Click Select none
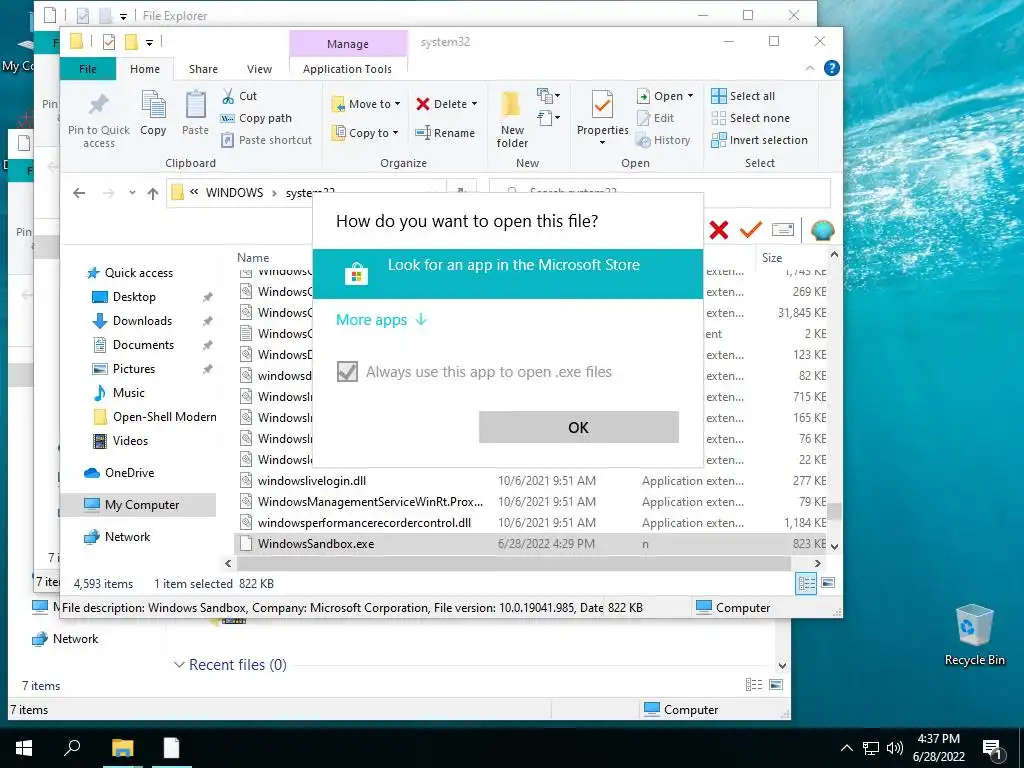Screen dimensions: 1024x768 click(750, 118)
